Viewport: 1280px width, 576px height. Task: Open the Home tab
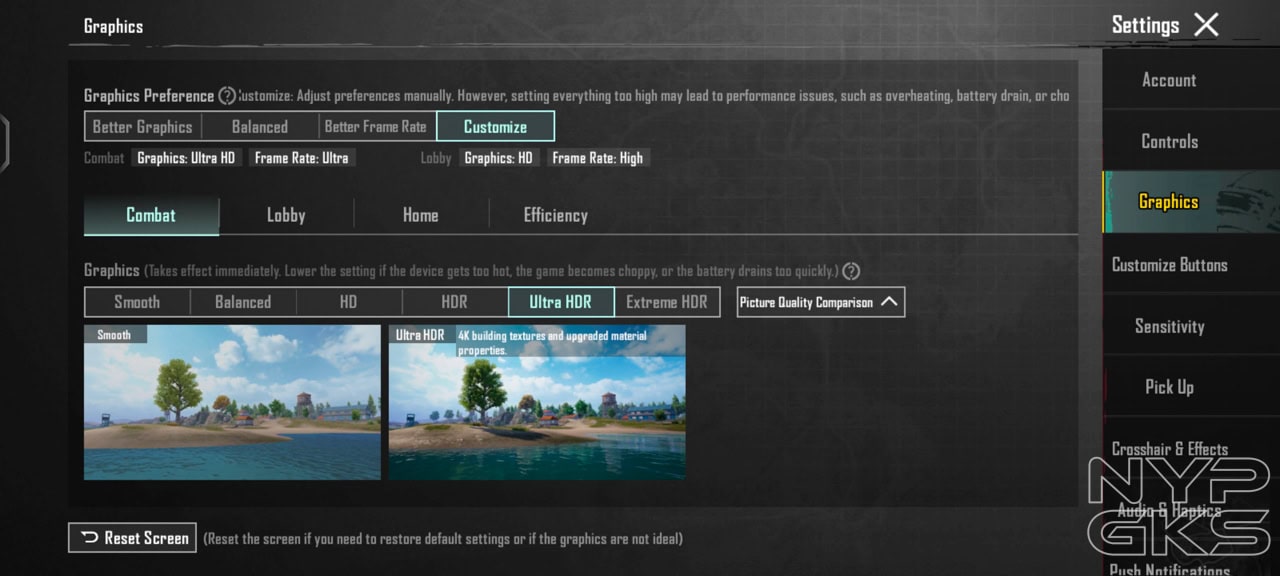click(x=420, y=215)
